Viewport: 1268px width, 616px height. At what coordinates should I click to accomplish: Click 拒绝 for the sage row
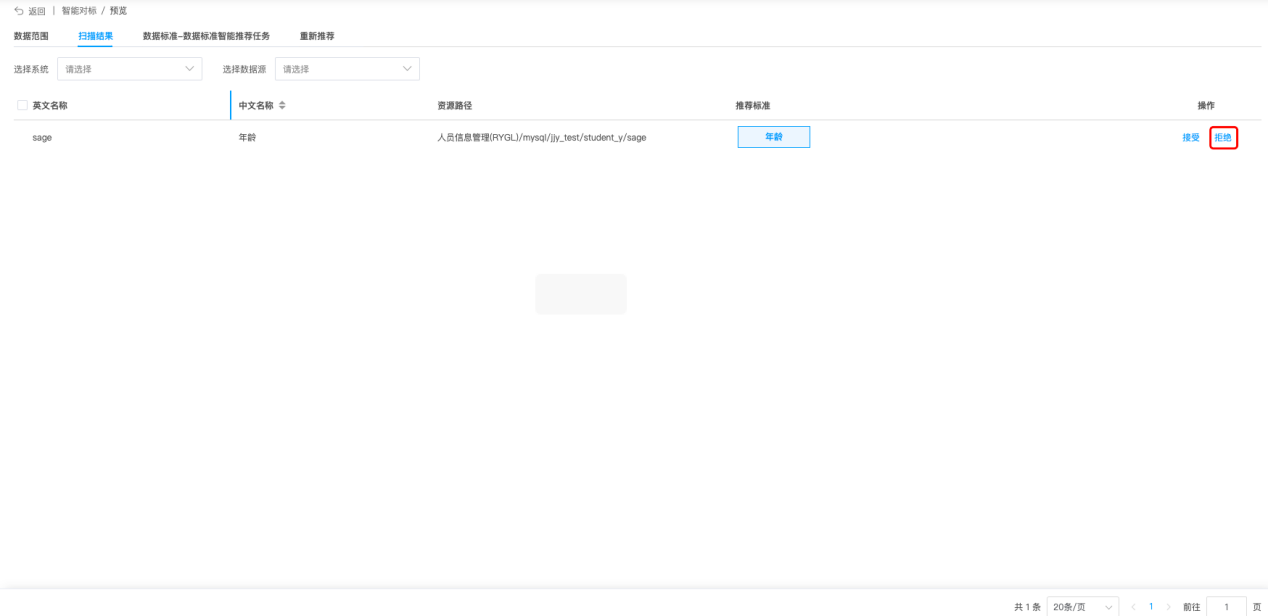coord(1223,137)
